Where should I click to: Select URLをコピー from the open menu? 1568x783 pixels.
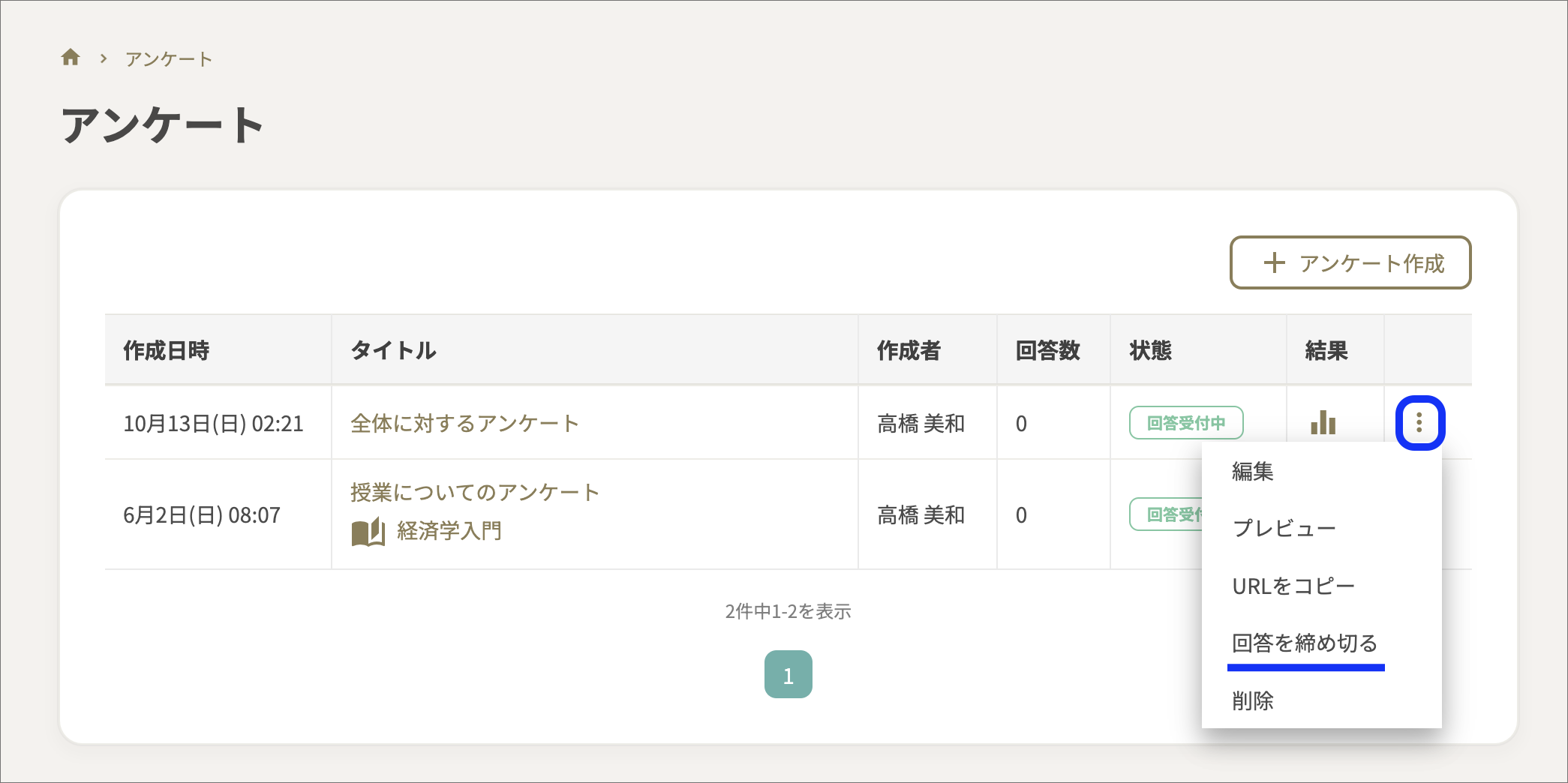coord(1293,586)
